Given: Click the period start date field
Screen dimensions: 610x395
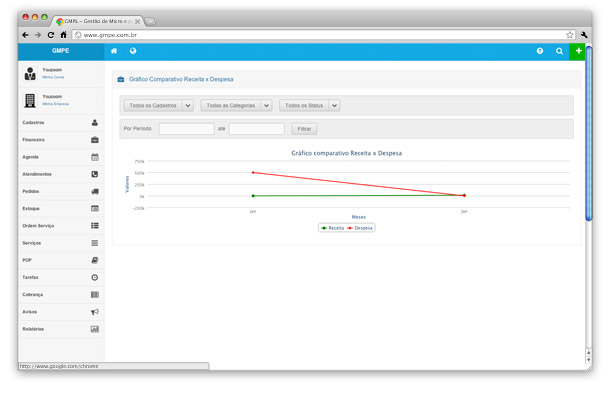Looking at the screenshot, I should coord(186,129).
